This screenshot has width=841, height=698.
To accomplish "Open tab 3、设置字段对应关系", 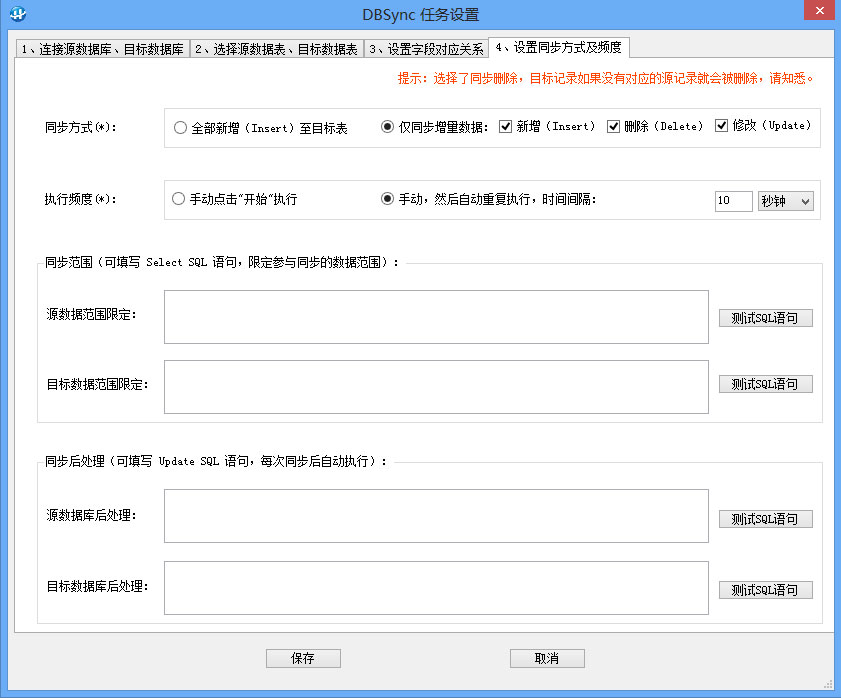I will [x=426, y=49].
